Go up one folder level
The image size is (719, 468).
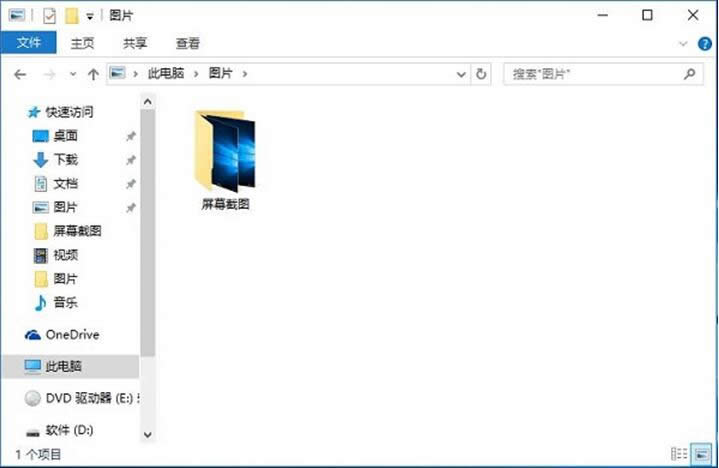[93, 74]
